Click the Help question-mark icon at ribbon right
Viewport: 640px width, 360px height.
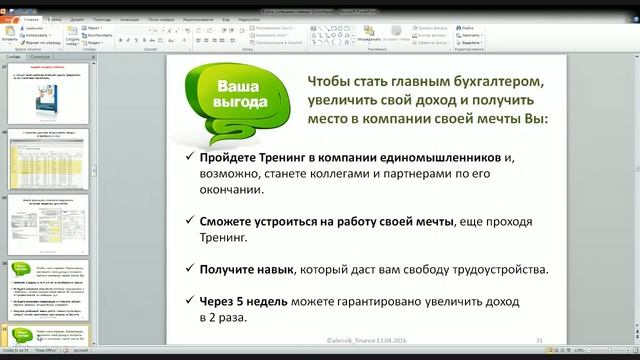pos(636,19)
